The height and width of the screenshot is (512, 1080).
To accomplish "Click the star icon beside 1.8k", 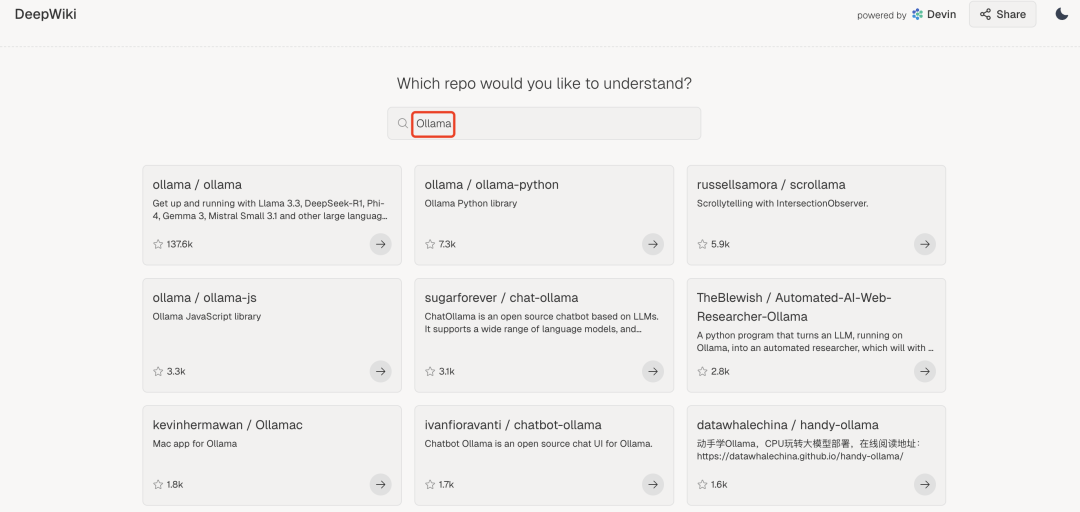I will 158,484.
